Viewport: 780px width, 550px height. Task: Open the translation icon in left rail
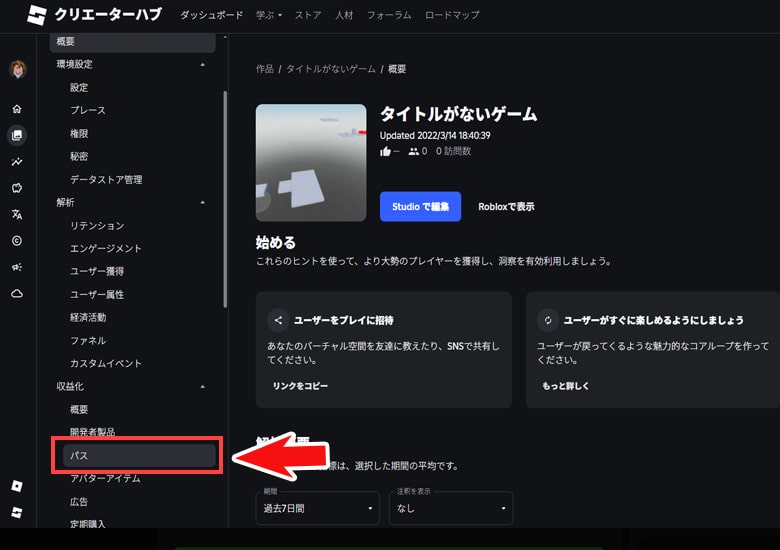(17, 214)
